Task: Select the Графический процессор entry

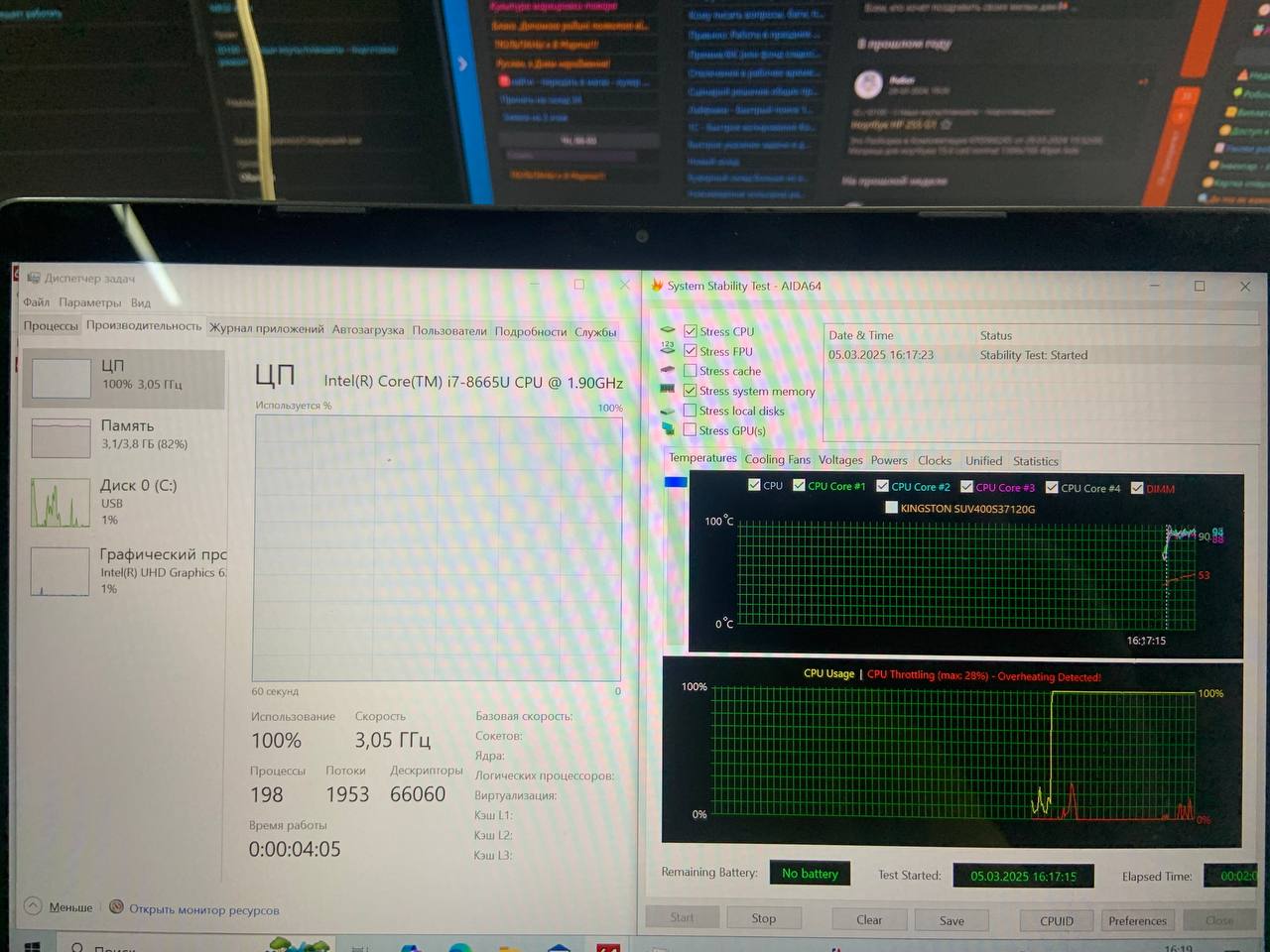Action: click(x=124, y=571)
